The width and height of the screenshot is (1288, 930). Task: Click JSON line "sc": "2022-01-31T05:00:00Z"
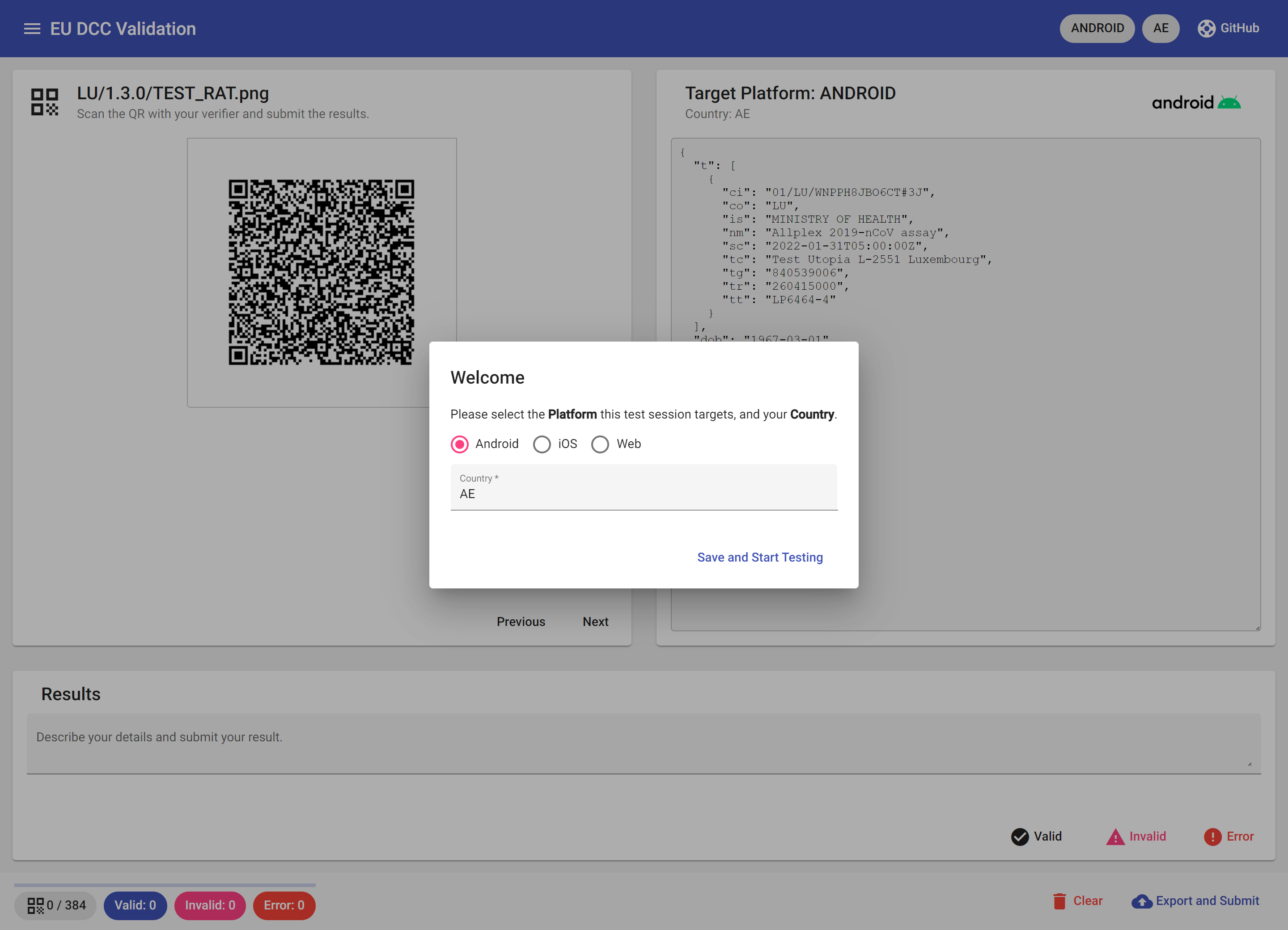[x=825, y=246]
